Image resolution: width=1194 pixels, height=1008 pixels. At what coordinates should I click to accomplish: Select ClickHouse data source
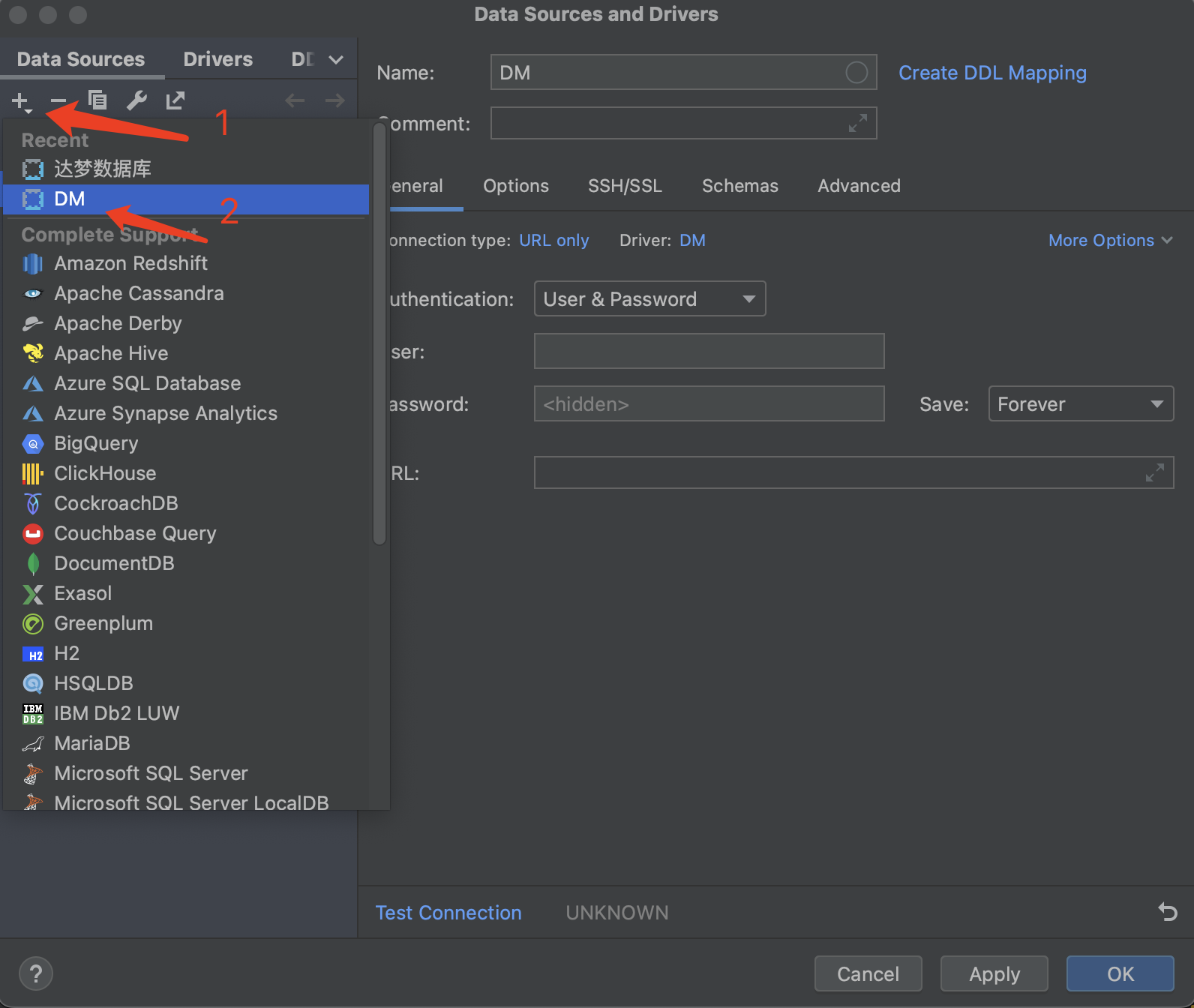click(186, 473)
